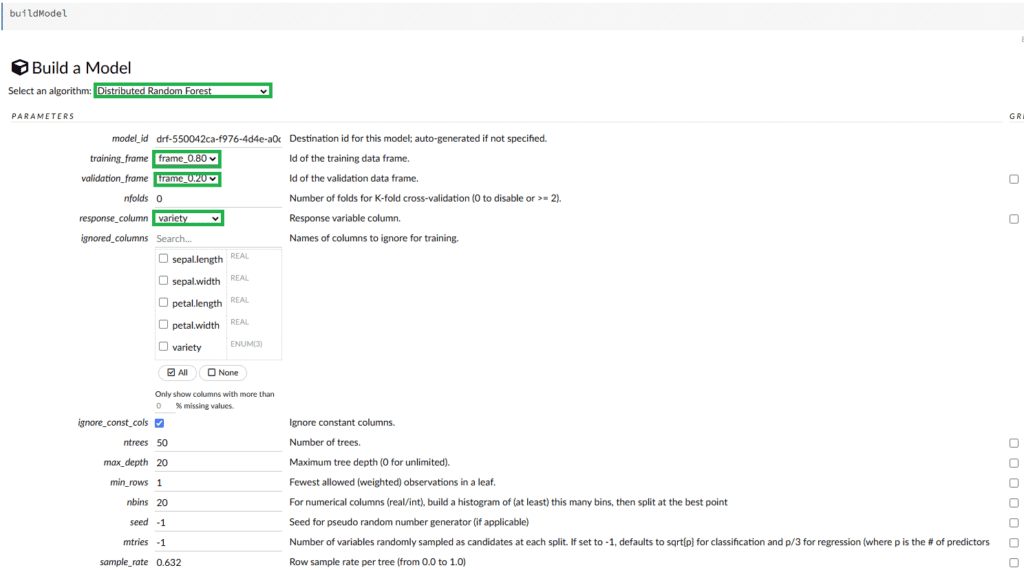The image size is (1024, 570).
Task: Click the missing values percentage field
Action: click(163, 406)
